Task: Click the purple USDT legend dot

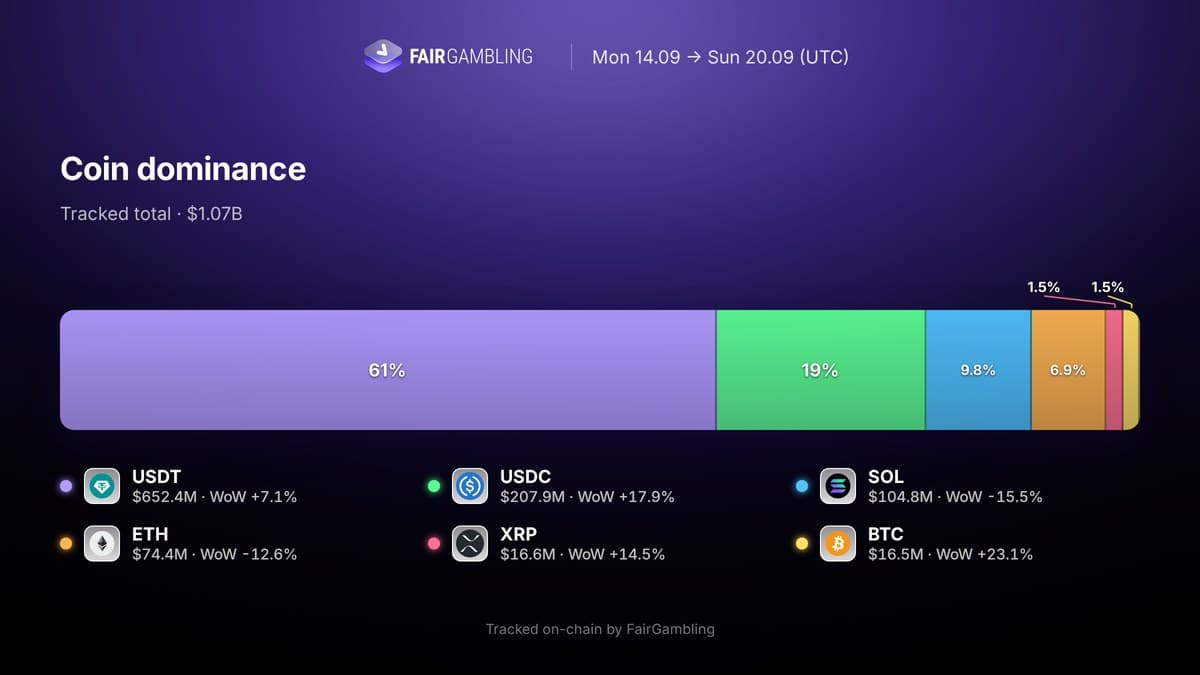Action: [66, 486]
